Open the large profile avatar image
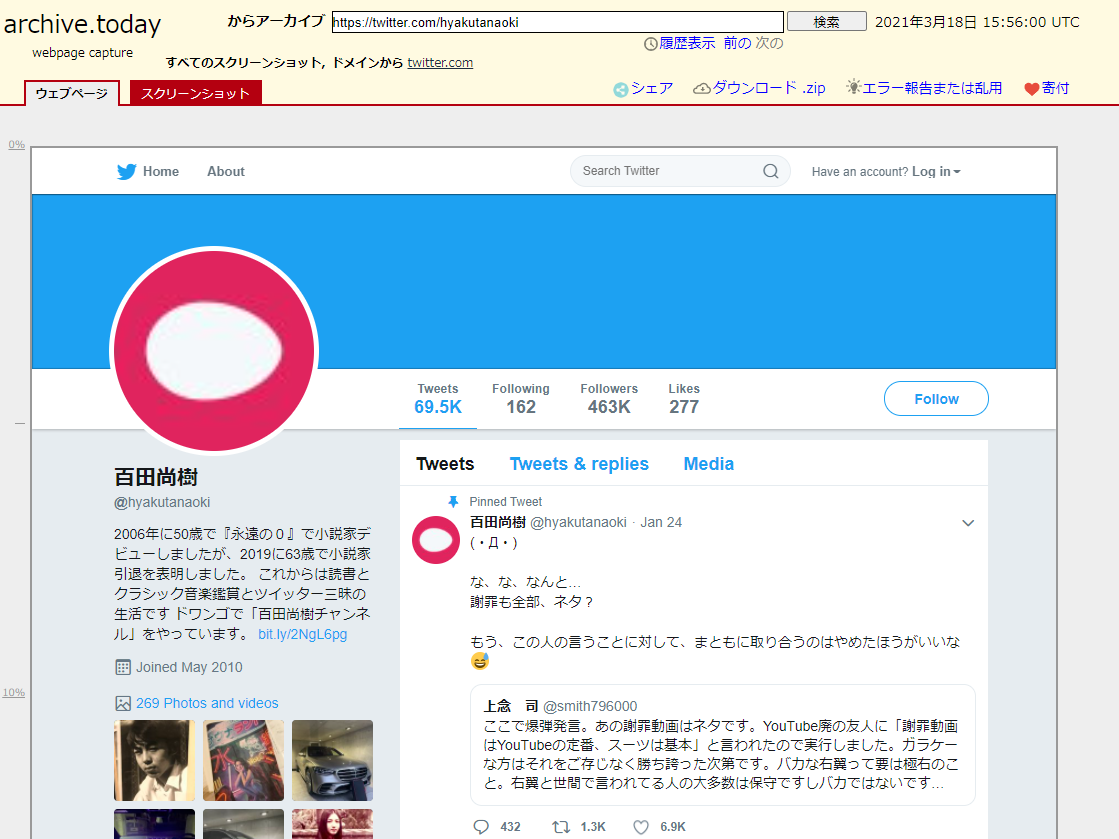This screenshot has height=839, width=1119. pos(214,350)
